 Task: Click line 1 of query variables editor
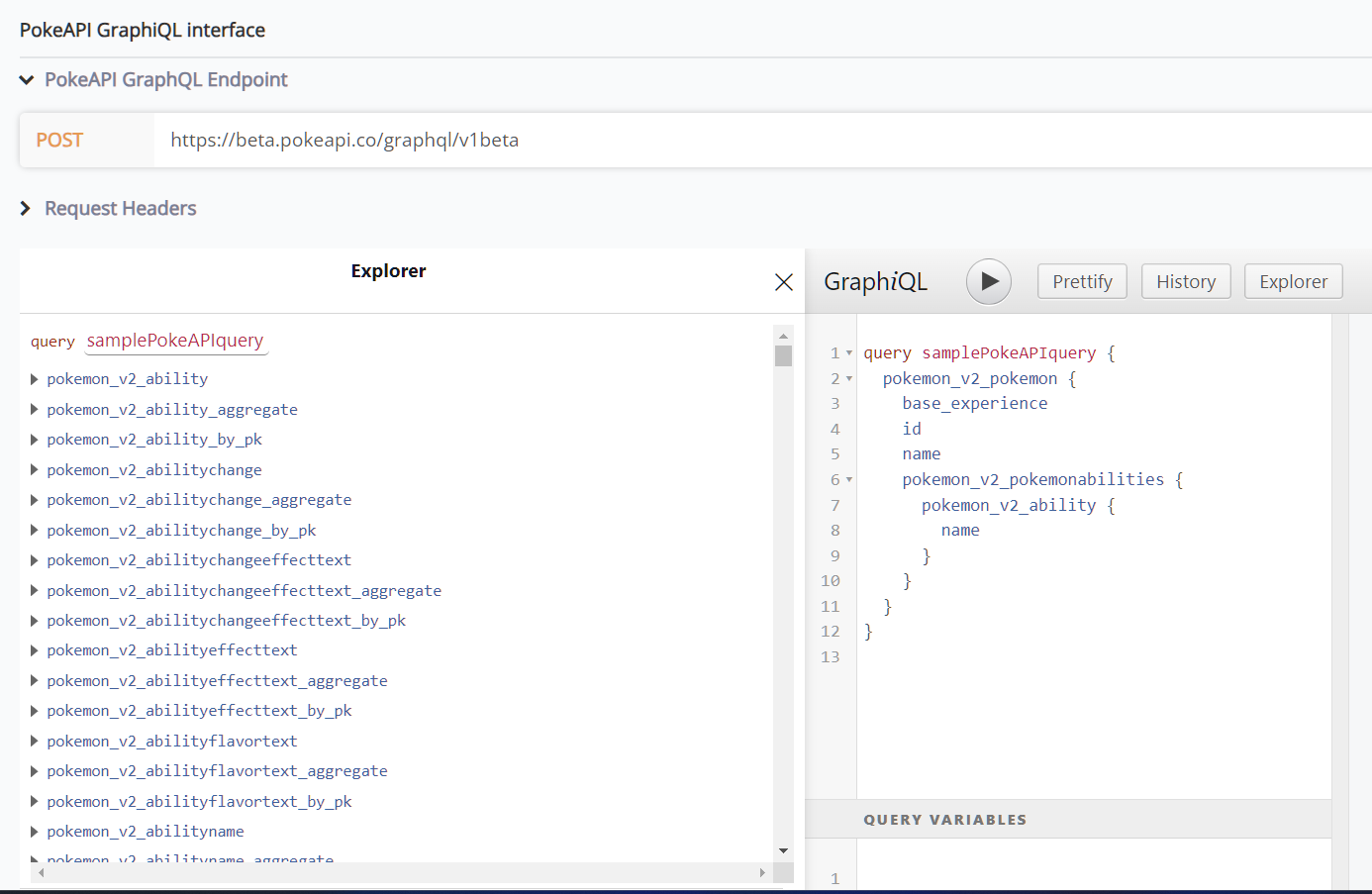click(1093, 878)
